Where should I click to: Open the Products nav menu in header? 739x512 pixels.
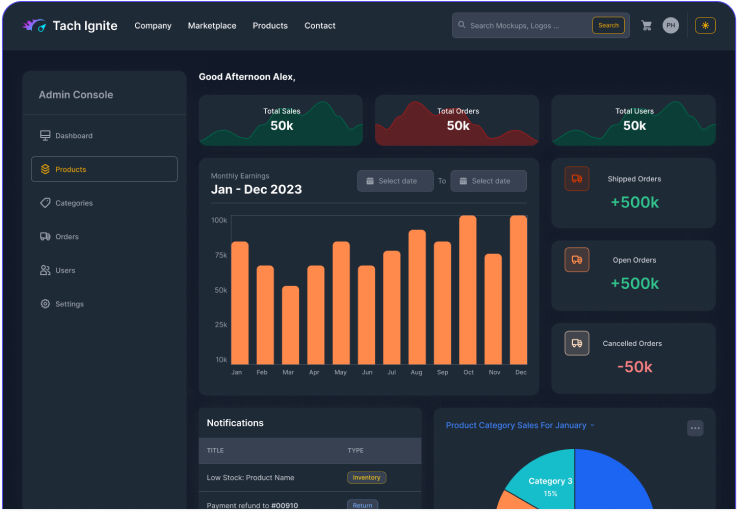pyautogui.click(x=270, y=26)
